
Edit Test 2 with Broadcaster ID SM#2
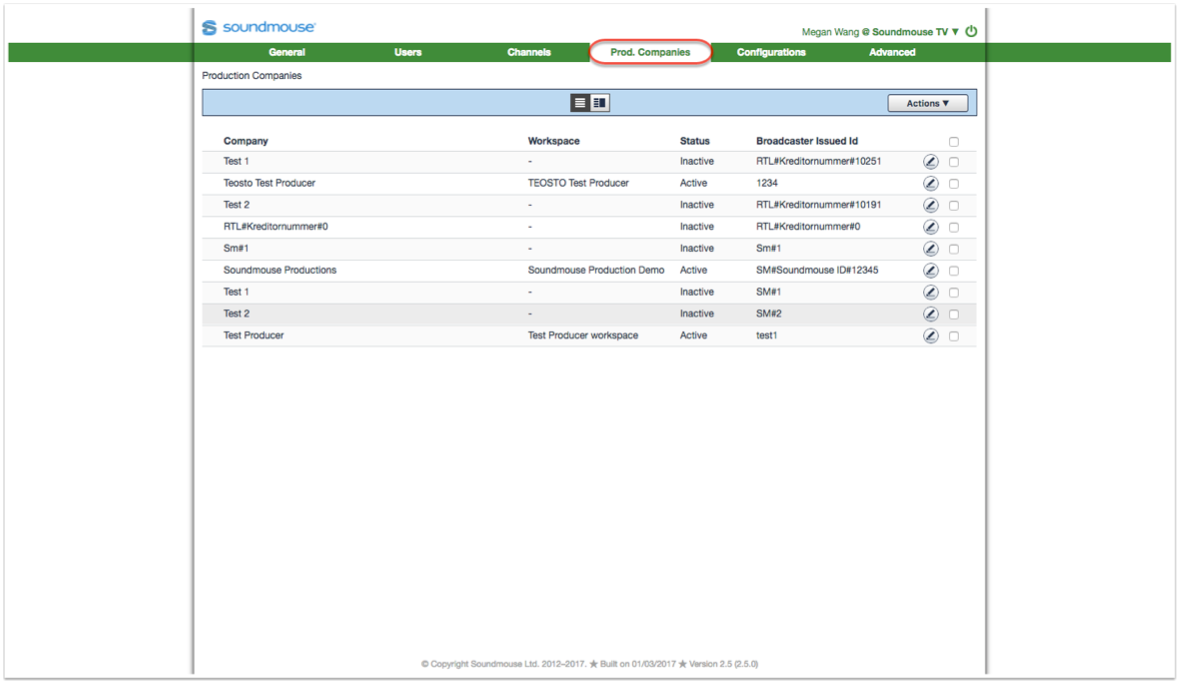930,314
